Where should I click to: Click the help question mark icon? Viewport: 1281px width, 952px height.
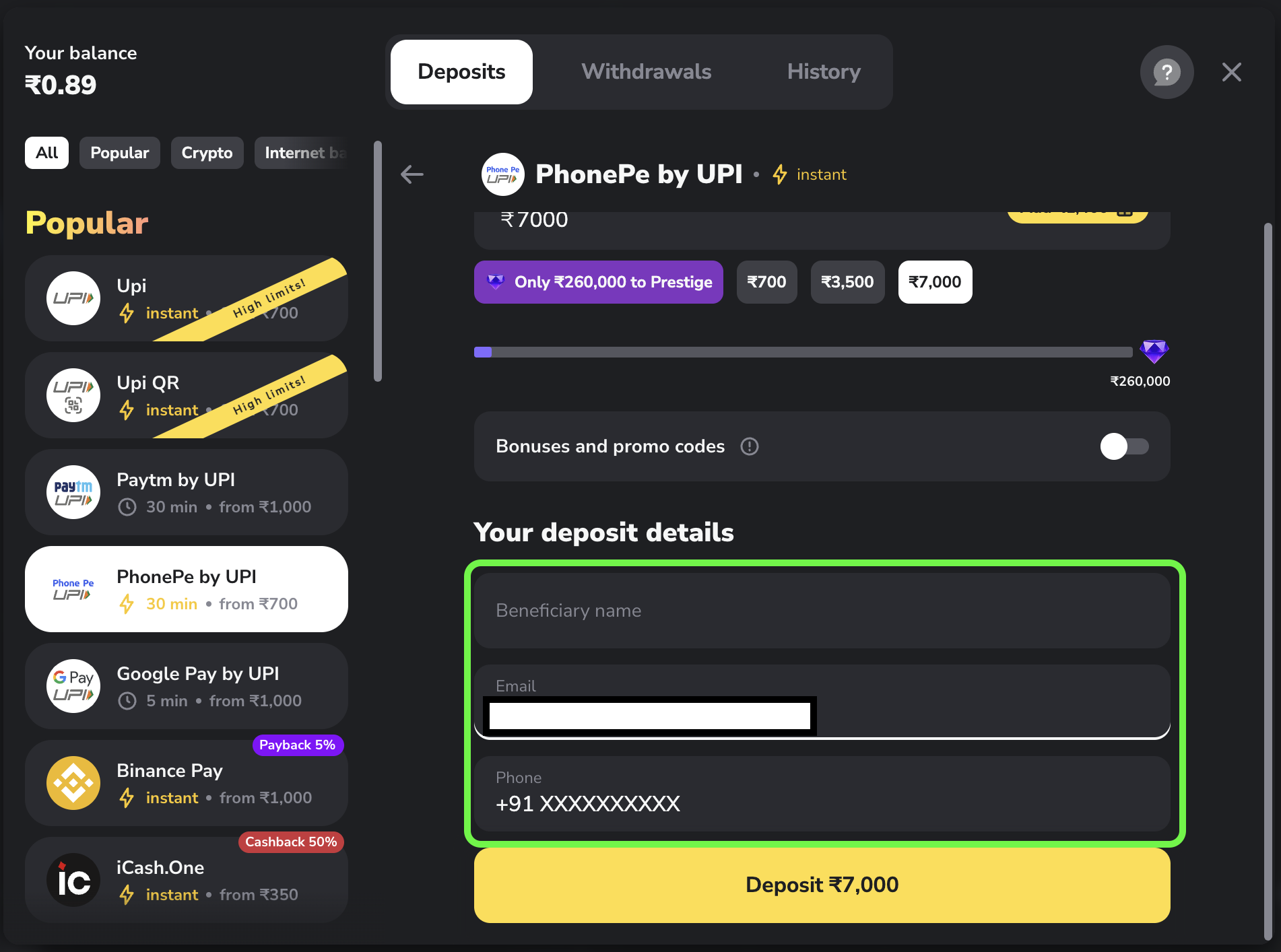tap(1167, 72)
